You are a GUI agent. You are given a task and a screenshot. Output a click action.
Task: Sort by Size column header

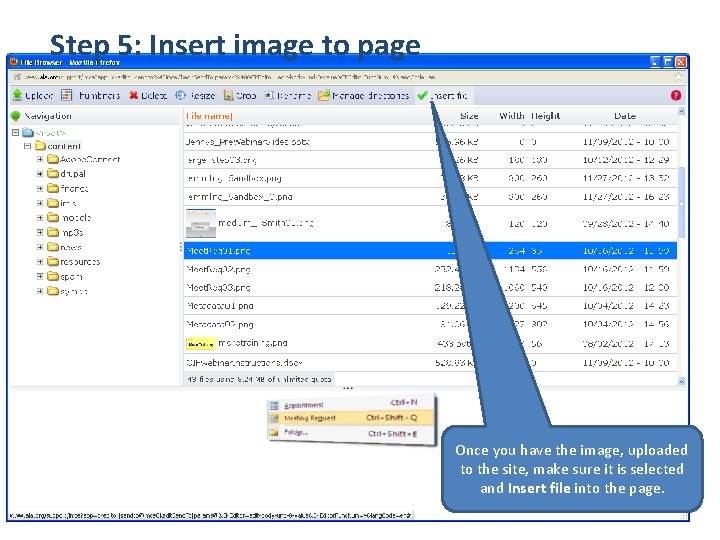pyautogui.click(x=469, y=116)
